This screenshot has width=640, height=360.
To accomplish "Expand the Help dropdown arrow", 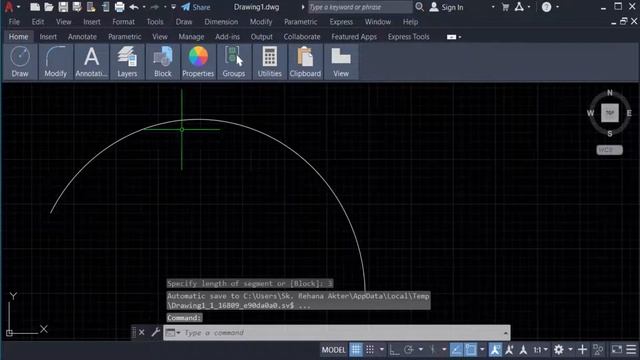I will pos(558,7).
